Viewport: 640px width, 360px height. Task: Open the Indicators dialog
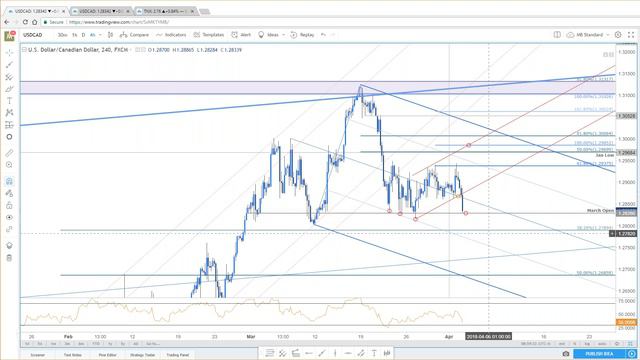tap(171, 35)
